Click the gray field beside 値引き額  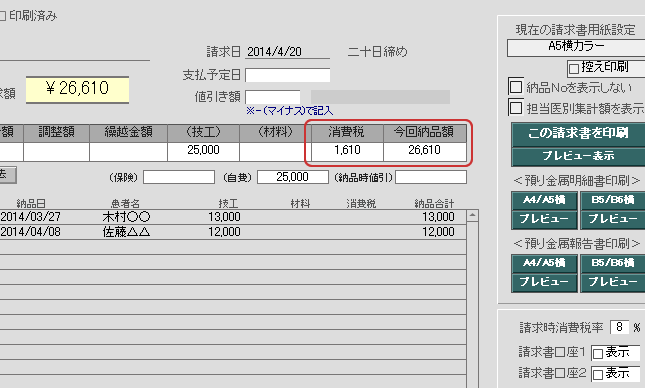pos(380,97)
